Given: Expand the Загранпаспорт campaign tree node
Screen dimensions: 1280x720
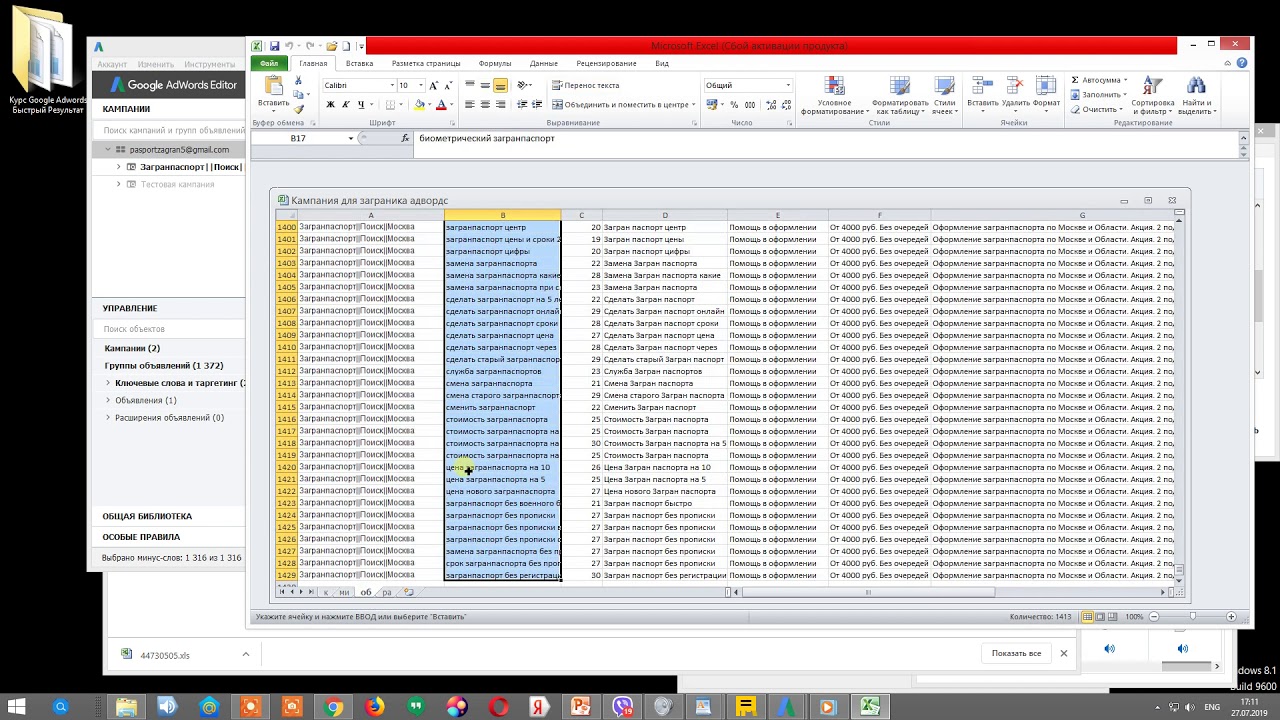Looking at the screenshot, I should (x=118, y=167).
